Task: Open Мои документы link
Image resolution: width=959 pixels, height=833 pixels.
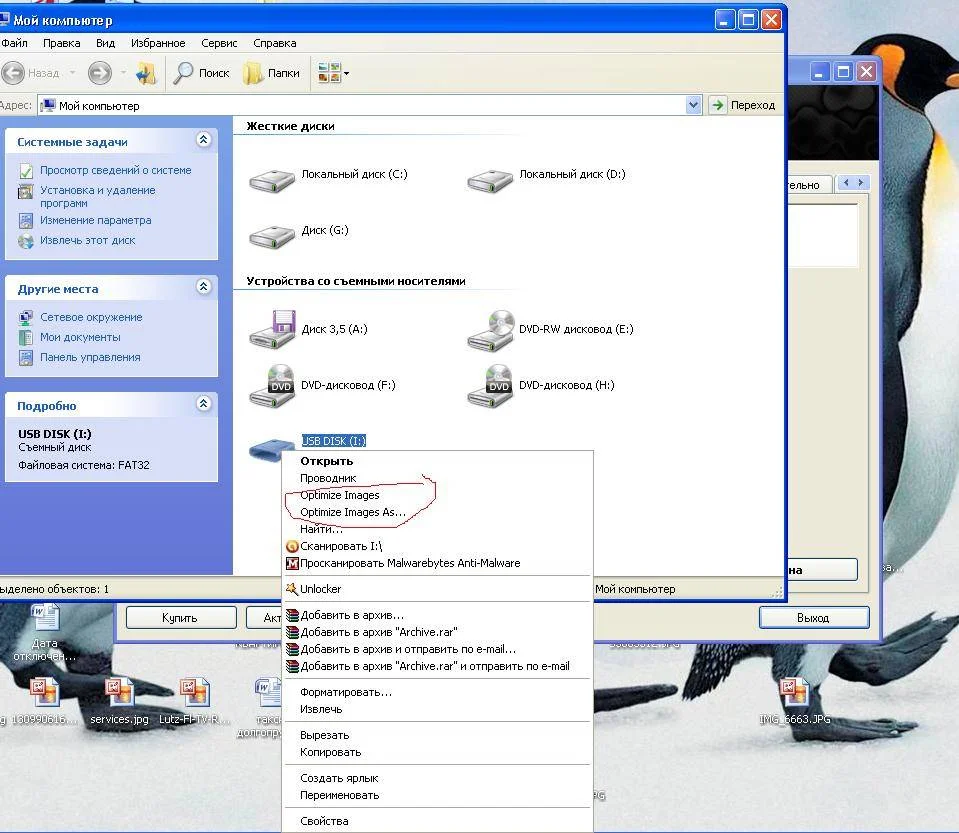Action: (80, 337)
